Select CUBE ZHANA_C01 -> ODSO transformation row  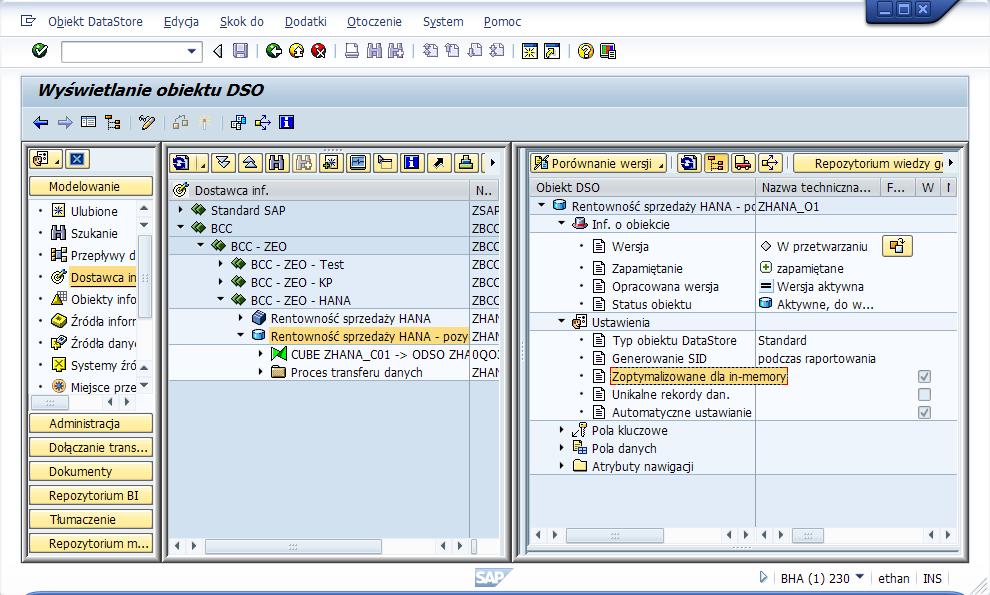click(379, 354)
